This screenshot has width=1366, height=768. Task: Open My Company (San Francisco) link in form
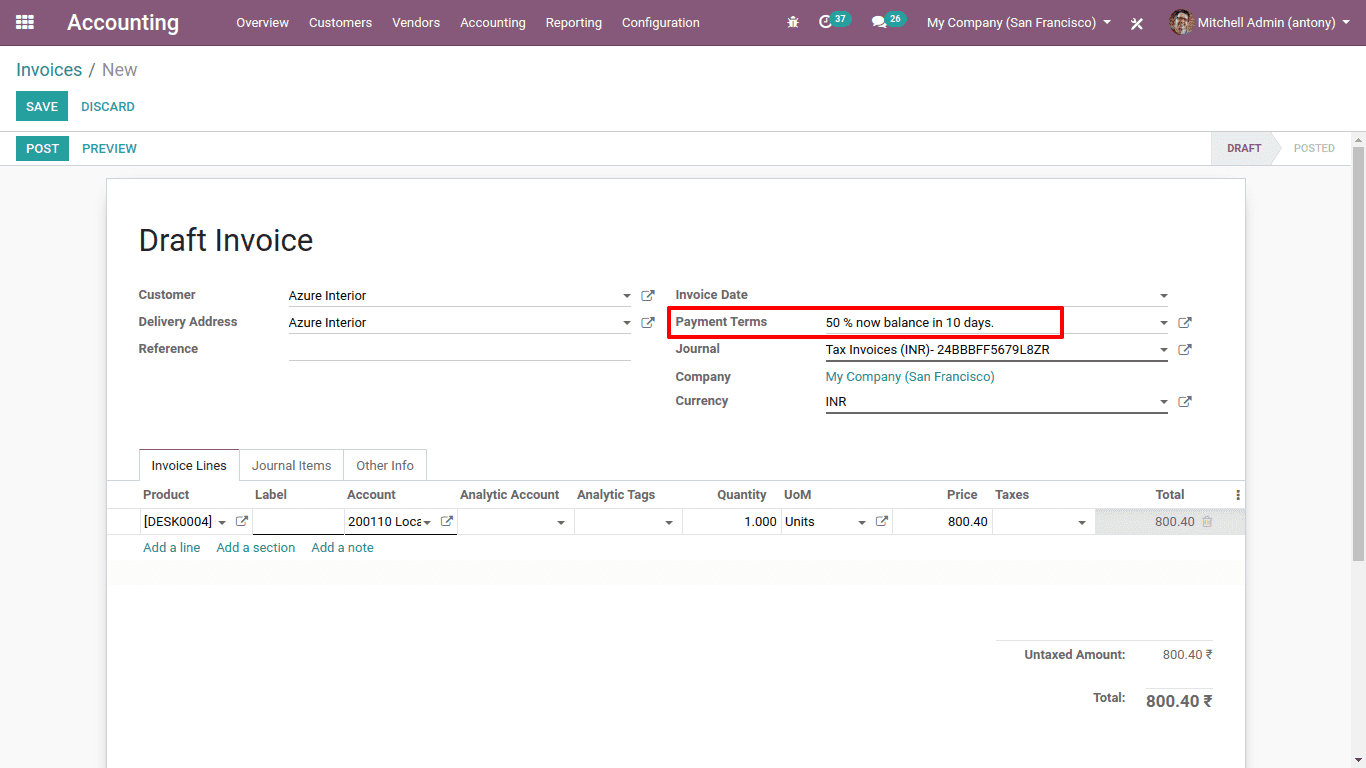(x=910, y=377)
